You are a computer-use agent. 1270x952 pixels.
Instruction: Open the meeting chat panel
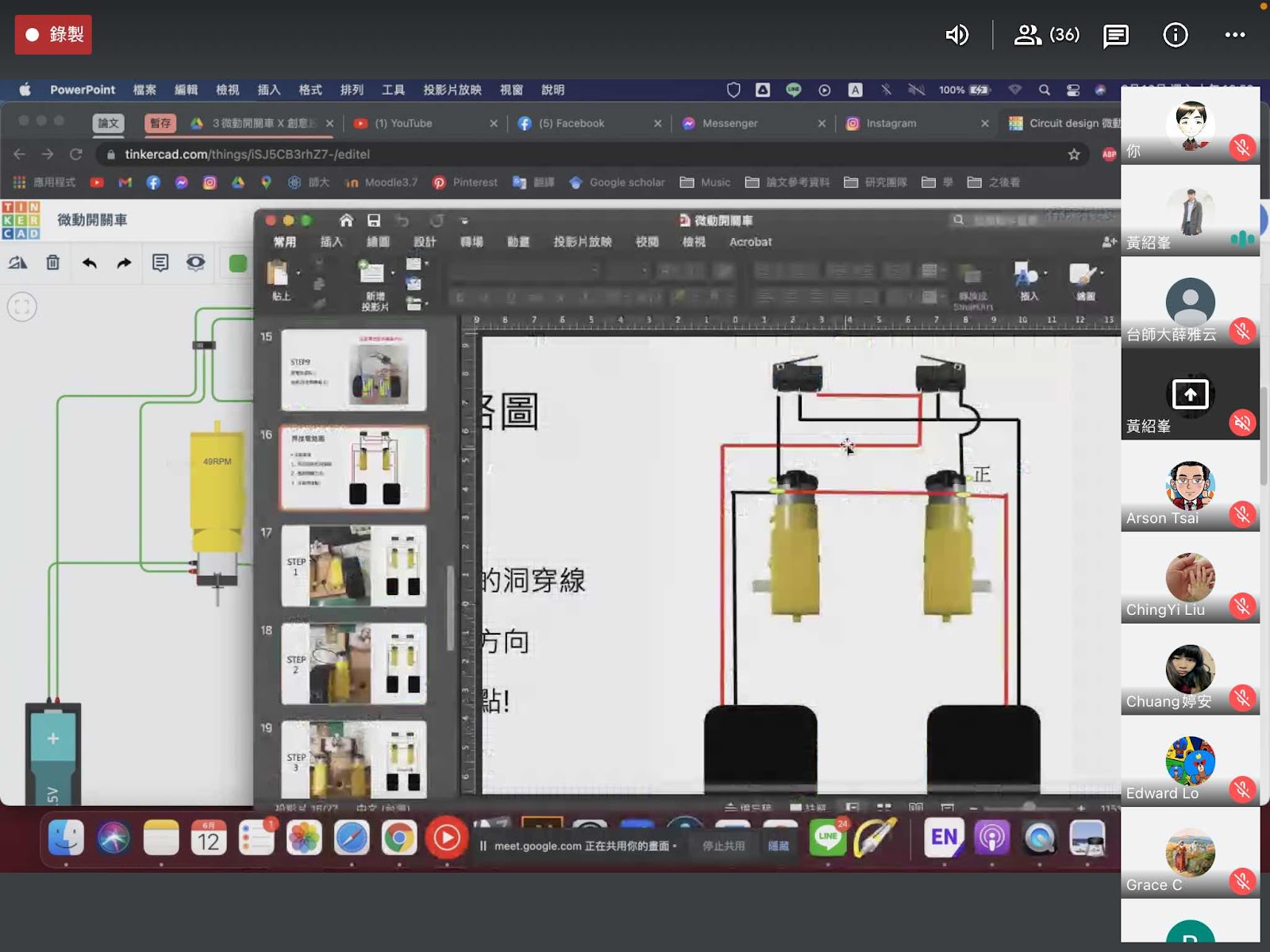1116,35
